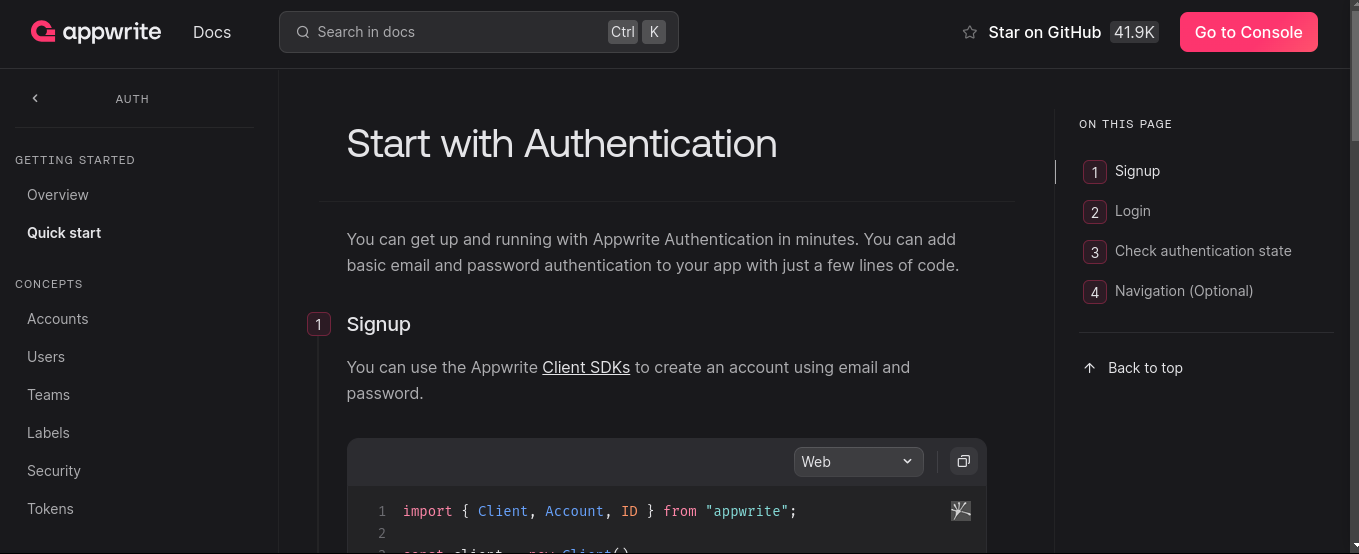
Task: Click the GitHub star icon
Action: point(969,33)
